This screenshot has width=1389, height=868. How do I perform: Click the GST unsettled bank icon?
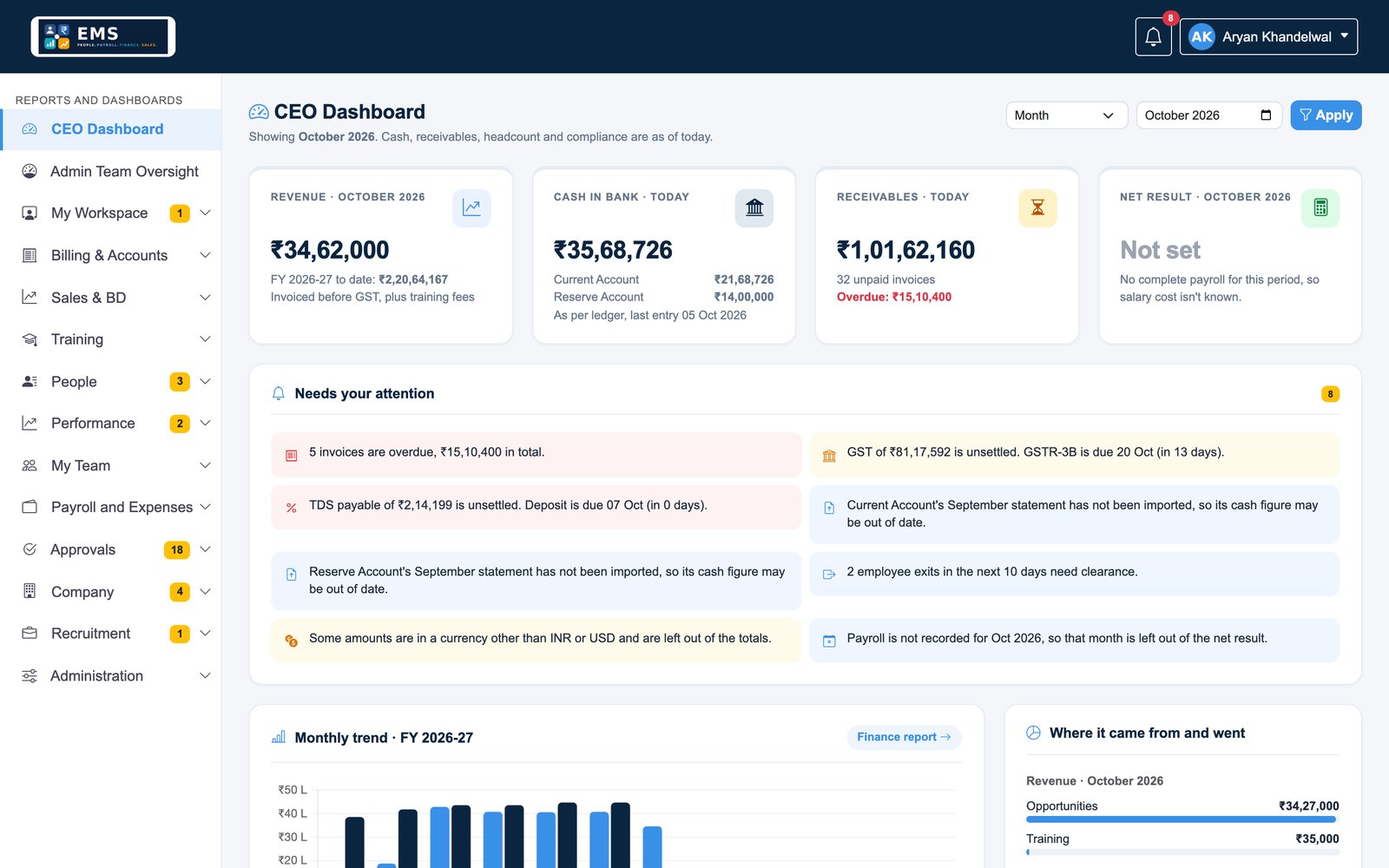point(829,456)
